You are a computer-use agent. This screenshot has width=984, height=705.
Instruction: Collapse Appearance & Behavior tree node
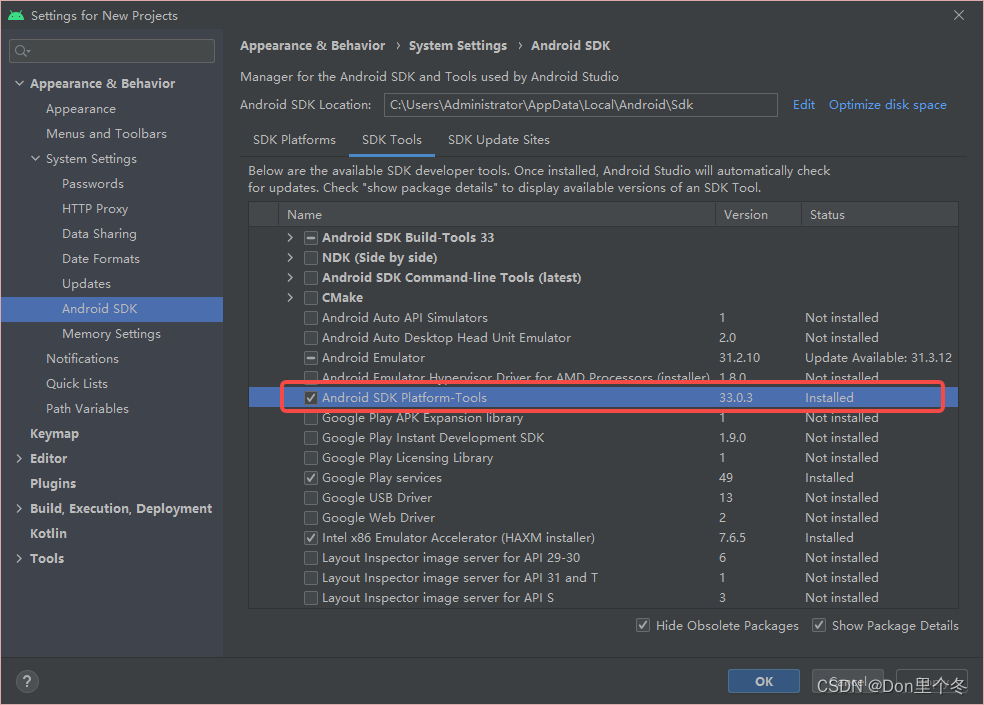[x=19, y=83]
